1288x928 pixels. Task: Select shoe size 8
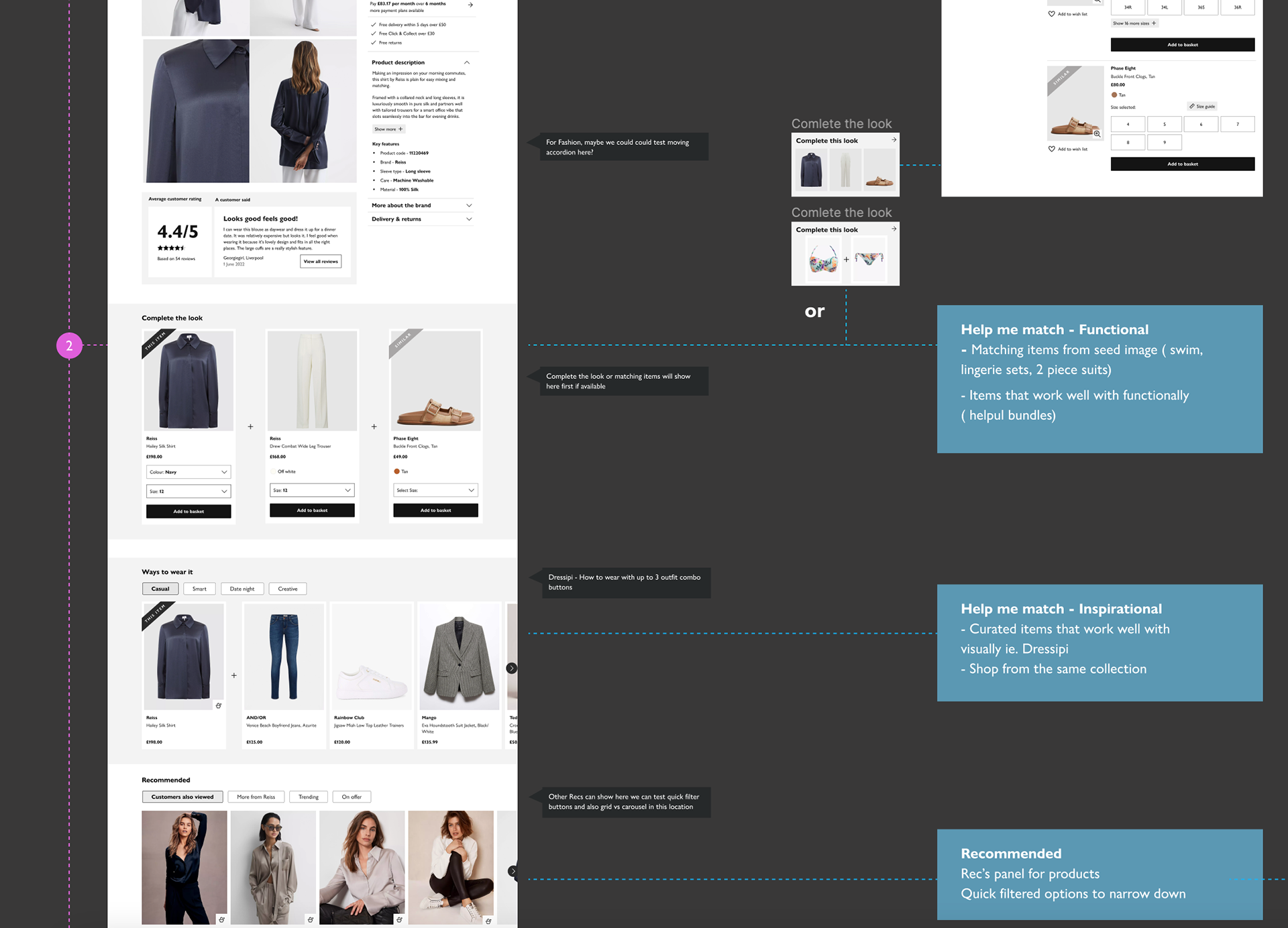[1128, 142]
